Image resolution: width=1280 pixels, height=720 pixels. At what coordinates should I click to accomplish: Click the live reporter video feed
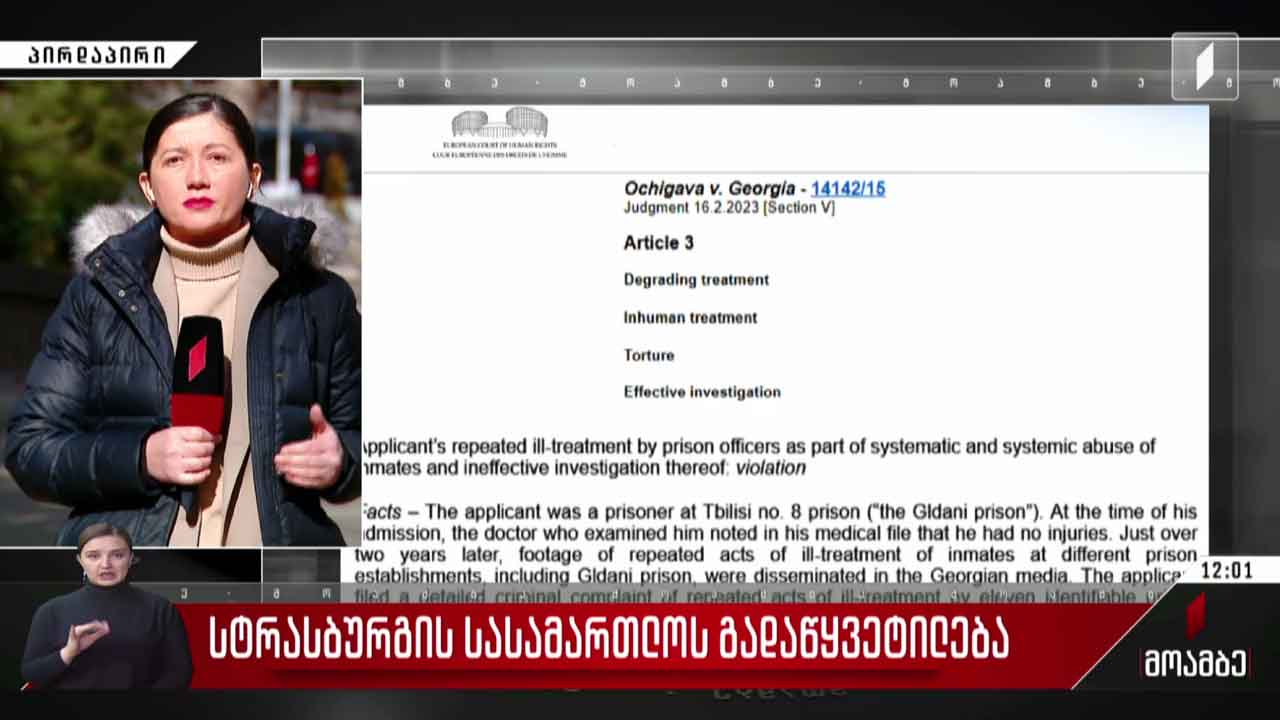pos(181,313)
